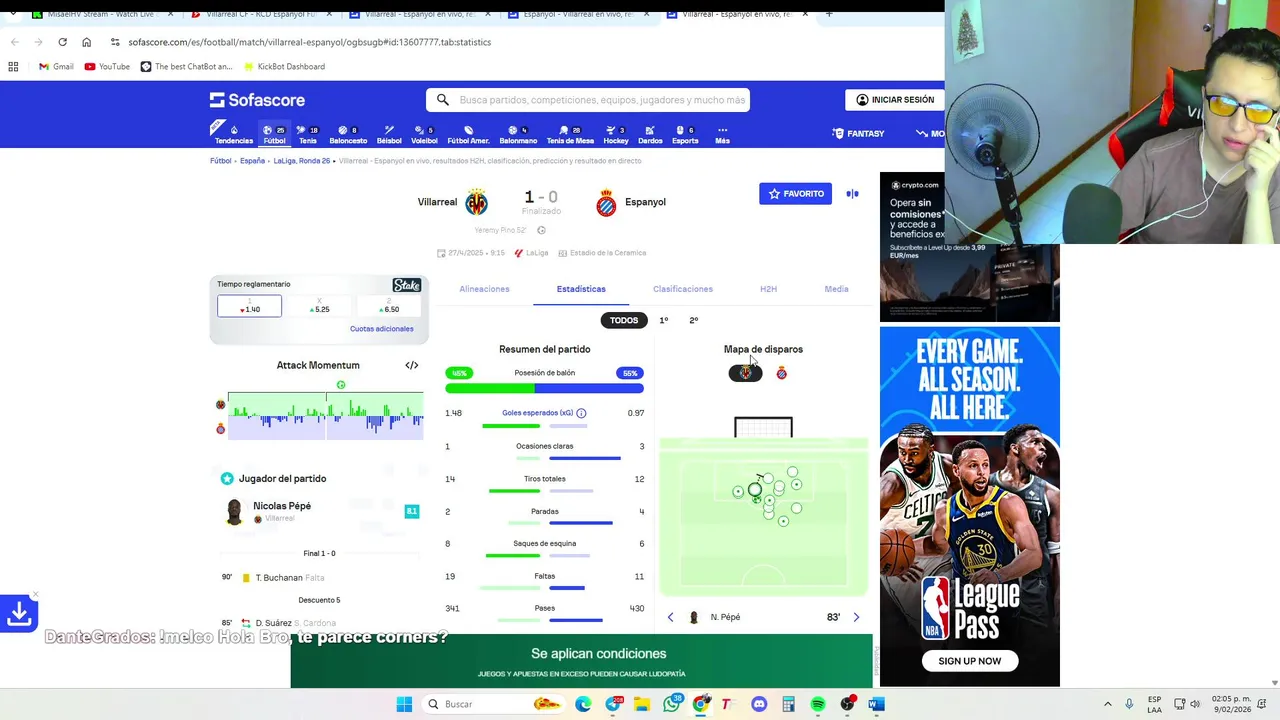Select the Baloncesto sport icon
The image size is (1280, 720).
click(x=348, y=134)
